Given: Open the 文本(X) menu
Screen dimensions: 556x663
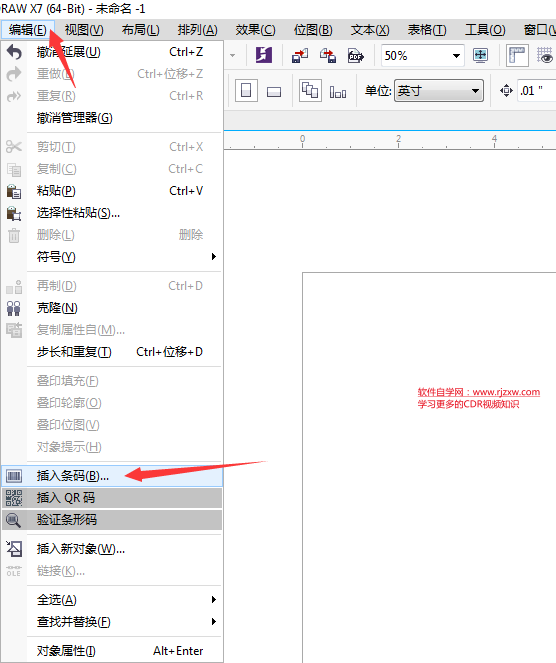Looking at the screenshot, I should pos(370,30).
